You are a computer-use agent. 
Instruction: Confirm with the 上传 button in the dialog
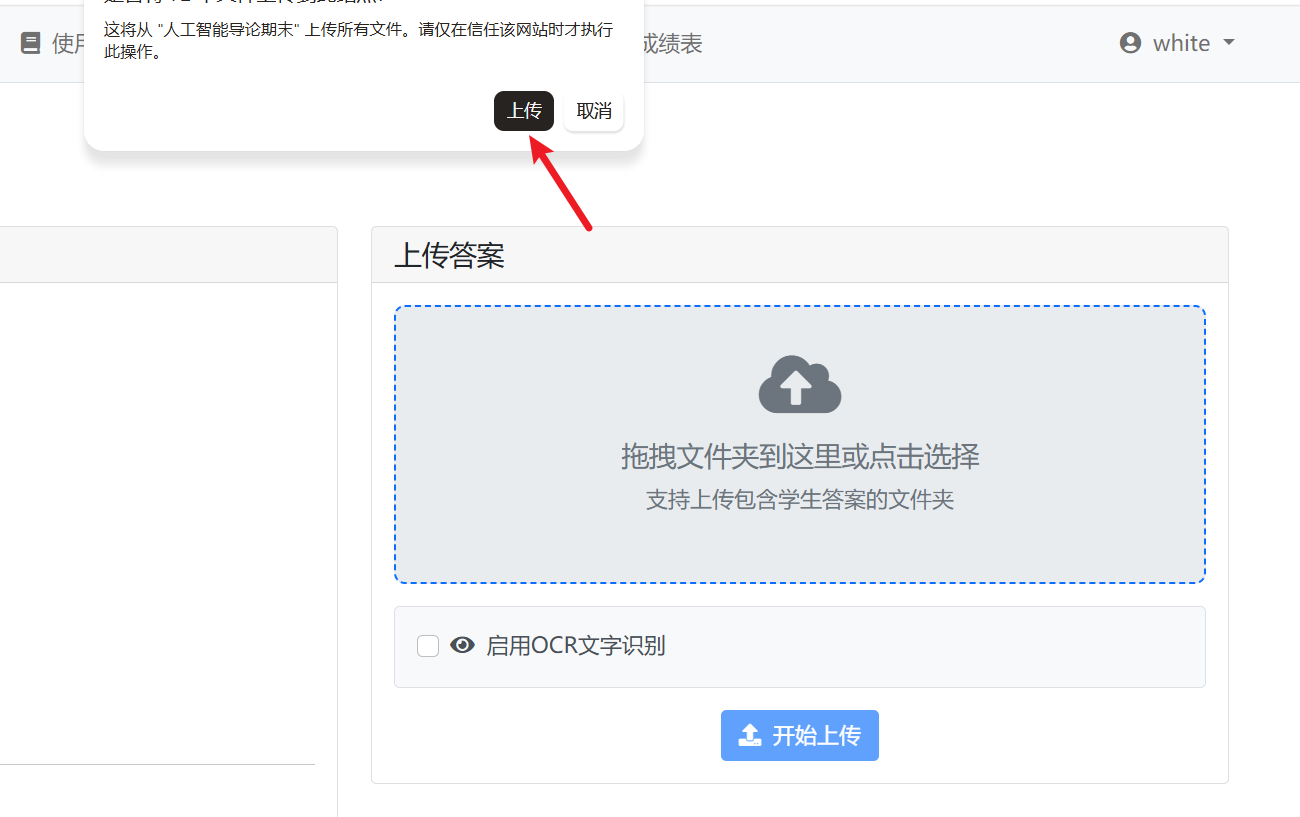[x=524, y=111]
